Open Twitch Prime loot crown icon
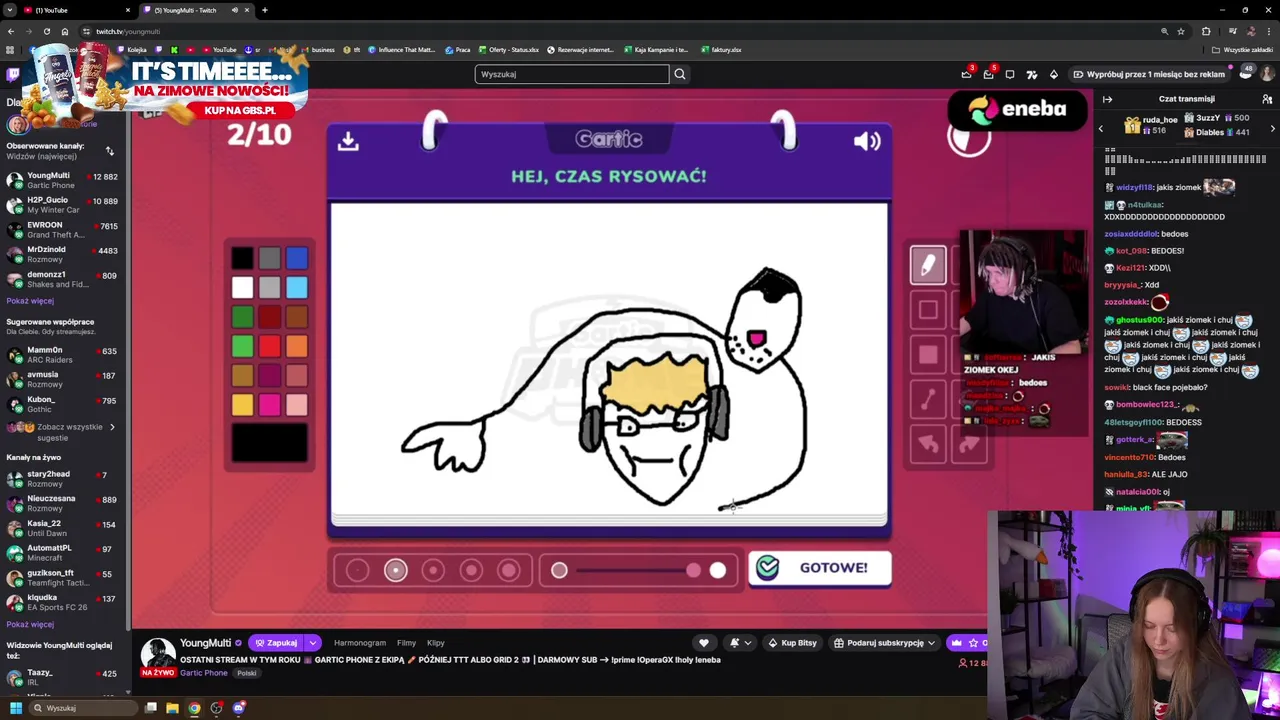This screenshot has height=720, width=1280. tap(966, 74)
